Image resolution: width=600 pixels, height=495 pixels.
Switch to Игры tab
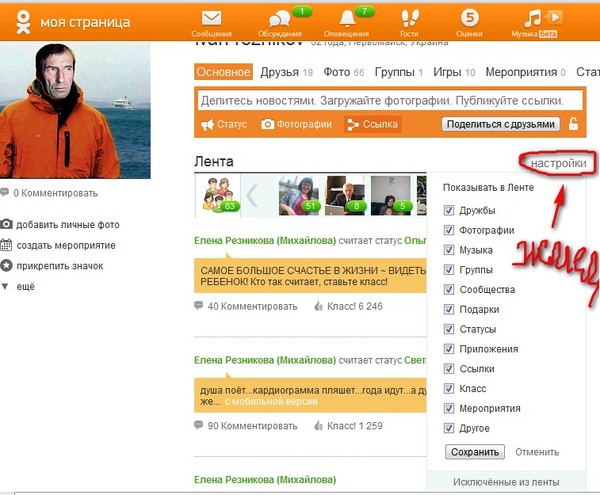[454, 72]
